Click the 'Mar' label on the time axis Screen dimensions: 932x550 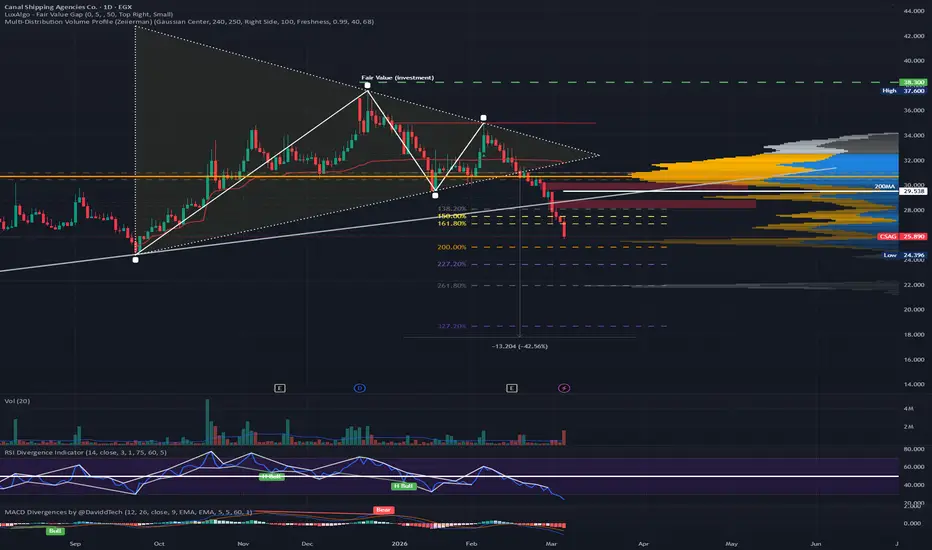[x=551, y=543]
